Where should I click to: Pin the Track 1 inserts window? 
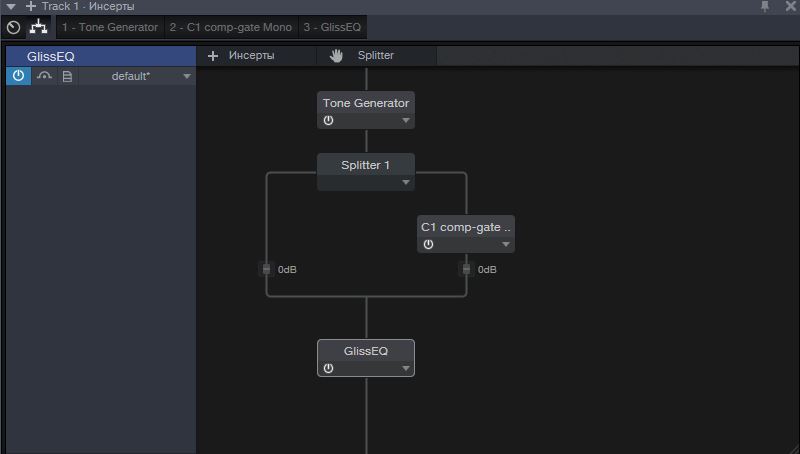tap(765, 6)
